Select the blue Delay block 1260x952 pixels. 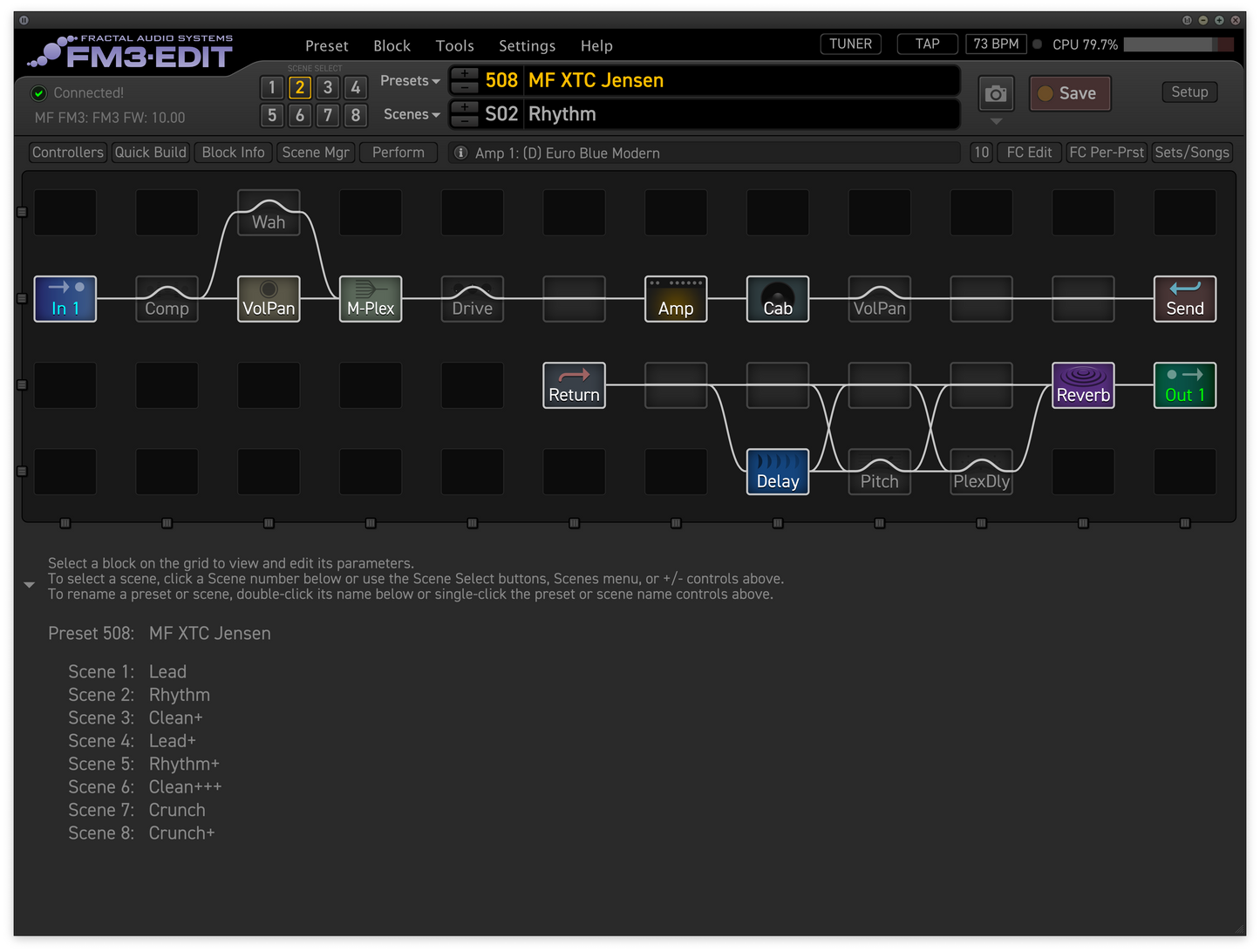tap(778, 472)
